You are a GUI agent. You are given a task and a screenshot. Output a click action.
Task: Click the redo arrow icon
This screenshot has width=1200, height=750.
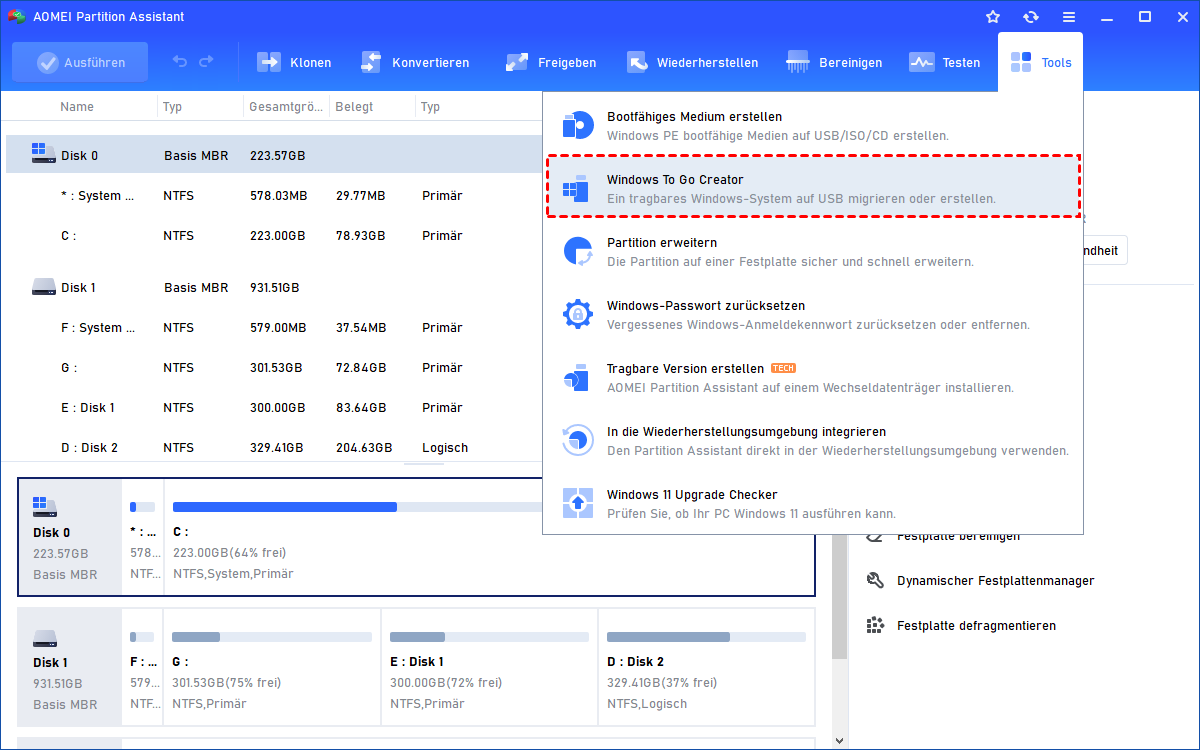click(x=206, y=62)
